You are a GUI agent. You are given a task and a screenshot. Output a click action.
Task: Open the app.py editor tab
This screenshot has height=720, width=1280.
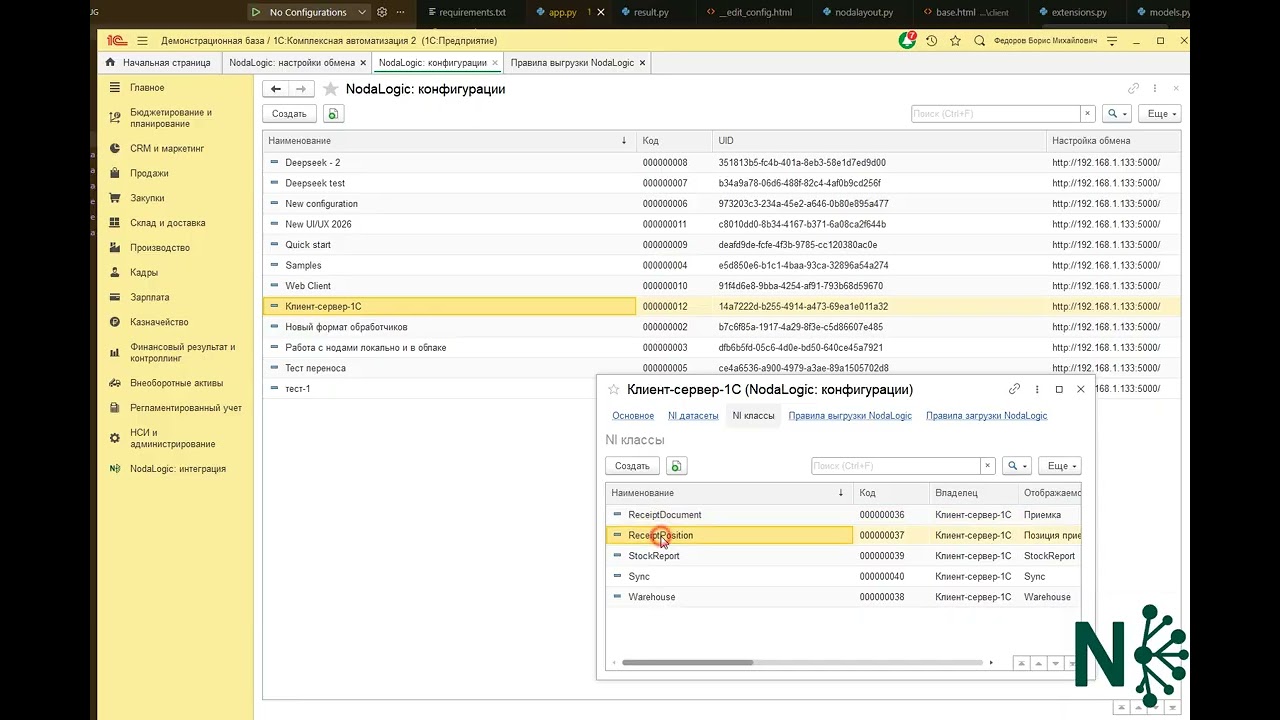pyautogui.click(x=563, y=12)
